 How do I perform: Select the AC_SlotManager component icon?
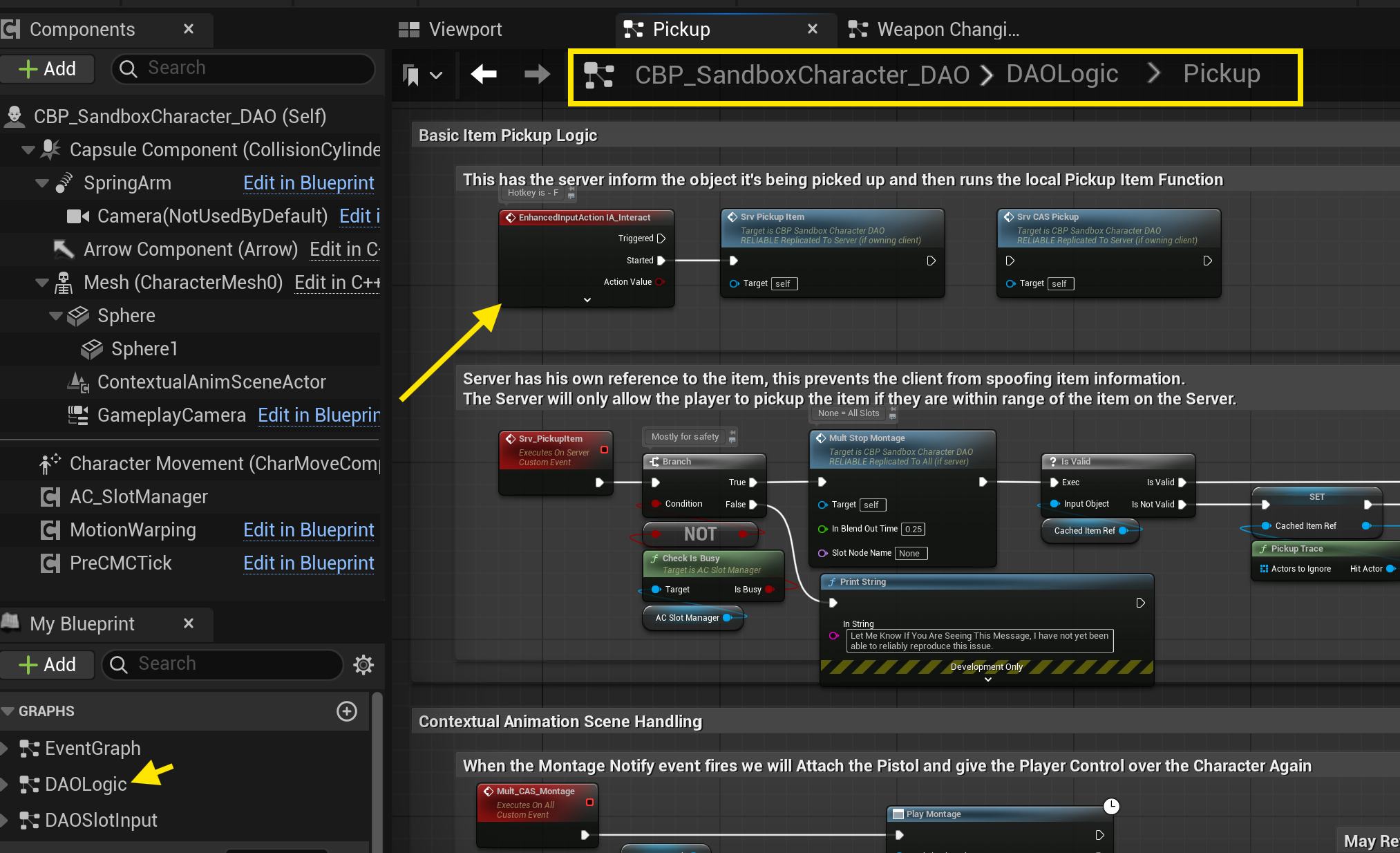50,496
